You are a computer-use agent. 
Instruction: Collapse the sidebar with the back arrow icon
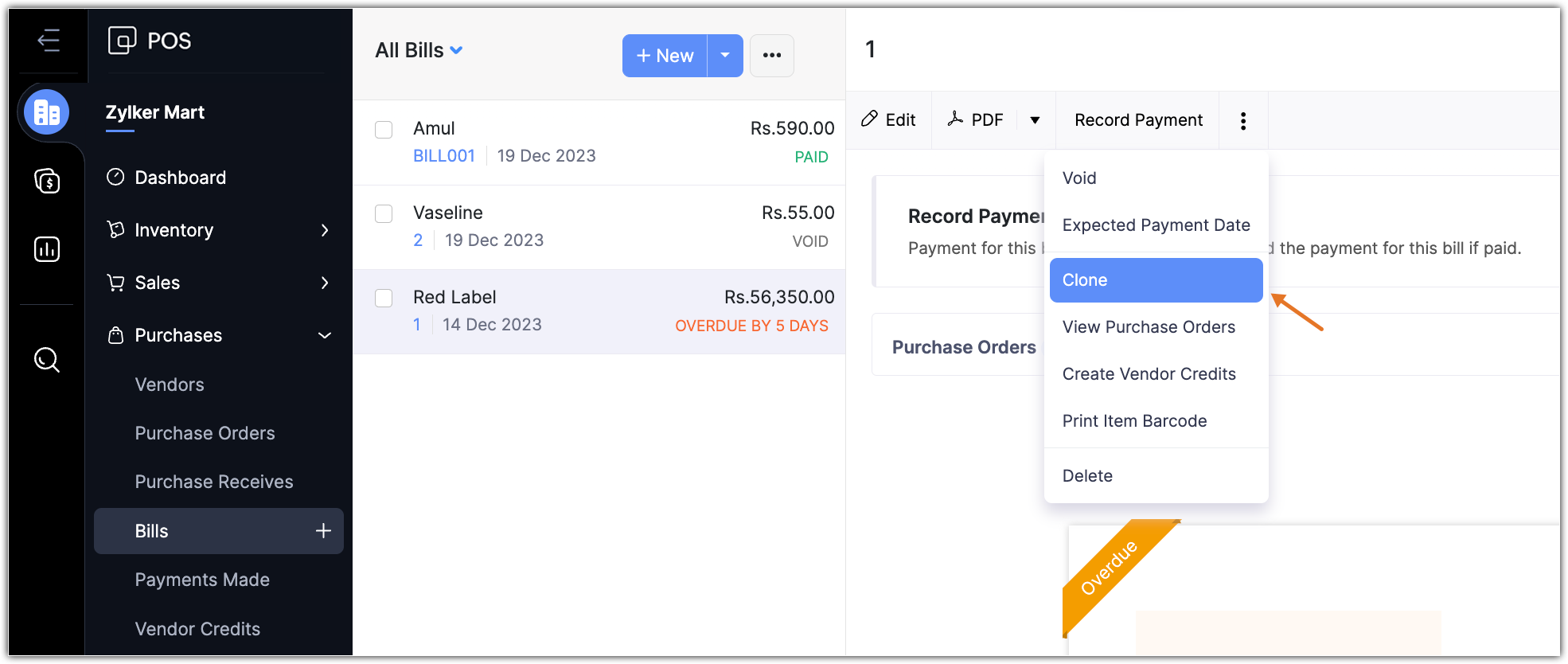49,40
